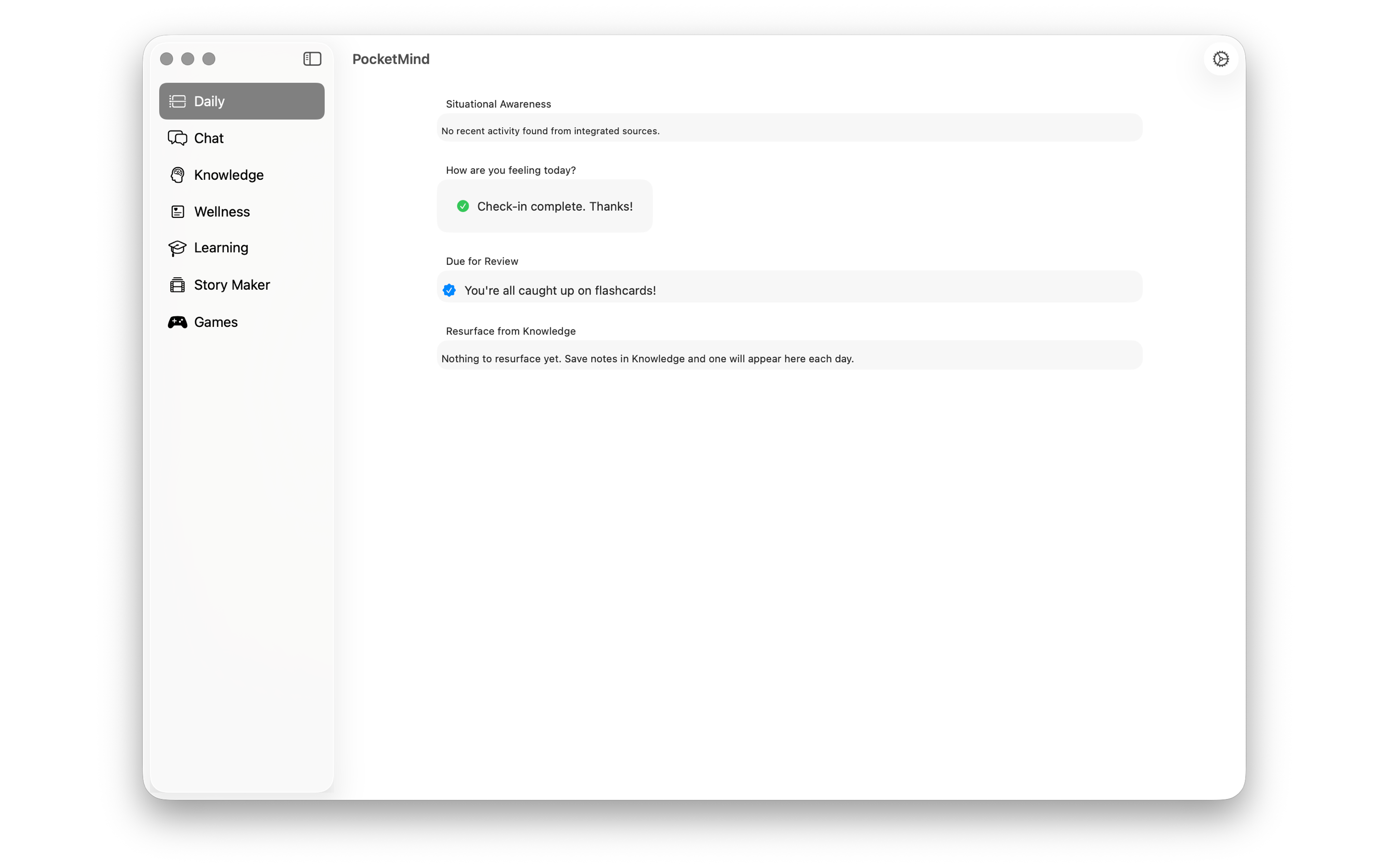Click the Daily list icon in sidebar
Screen dimensions: 1389x868
[x=177, y=101]
